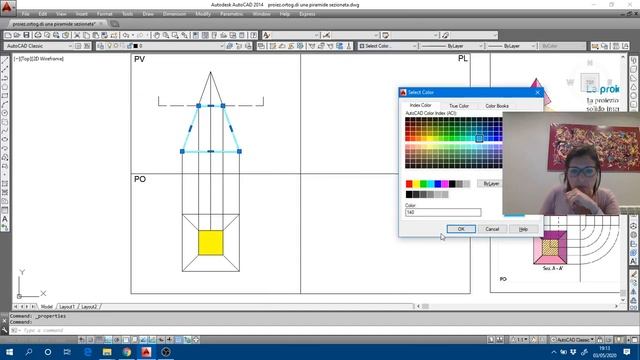
Task: Click Cancel in Select Color dialog
Action: 492,229
